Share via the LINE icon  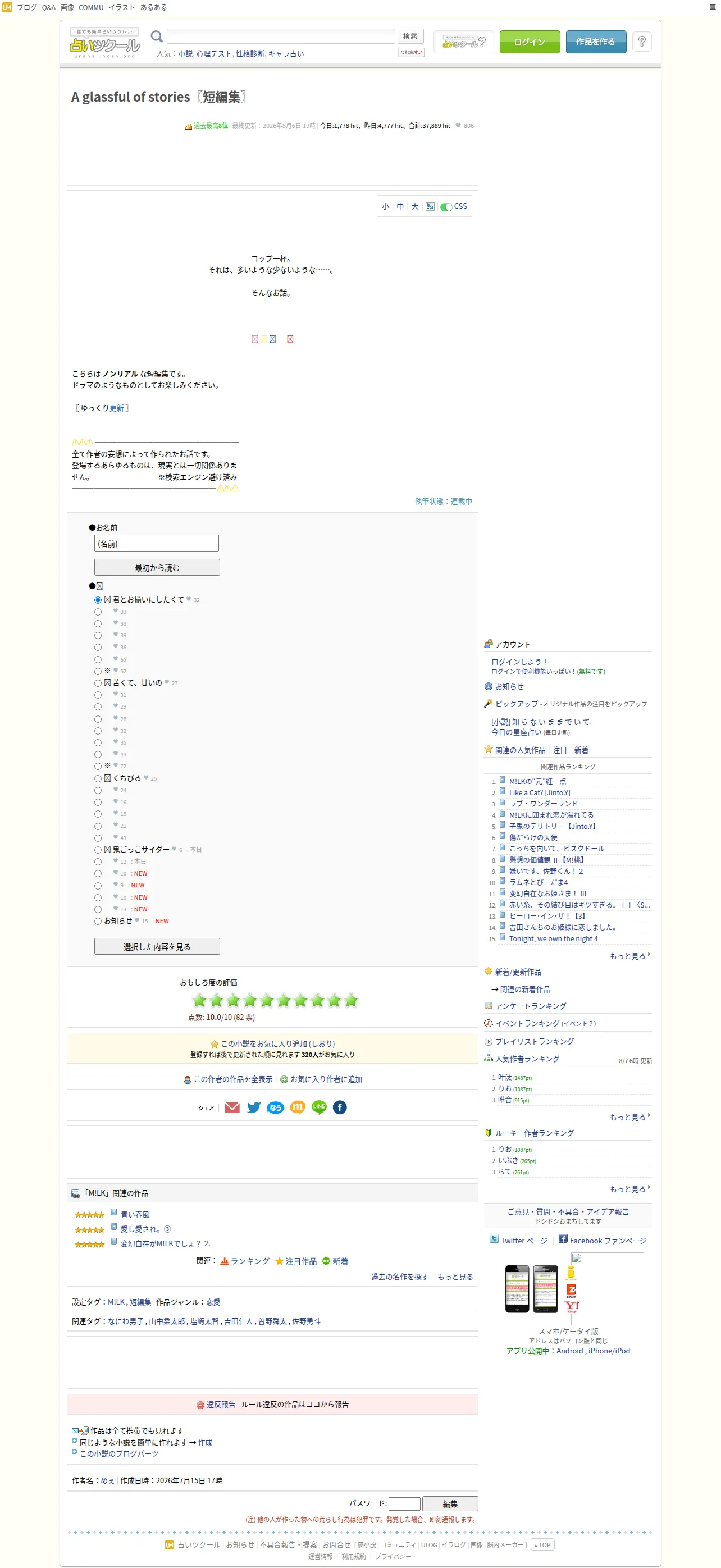click(319, 1107)
